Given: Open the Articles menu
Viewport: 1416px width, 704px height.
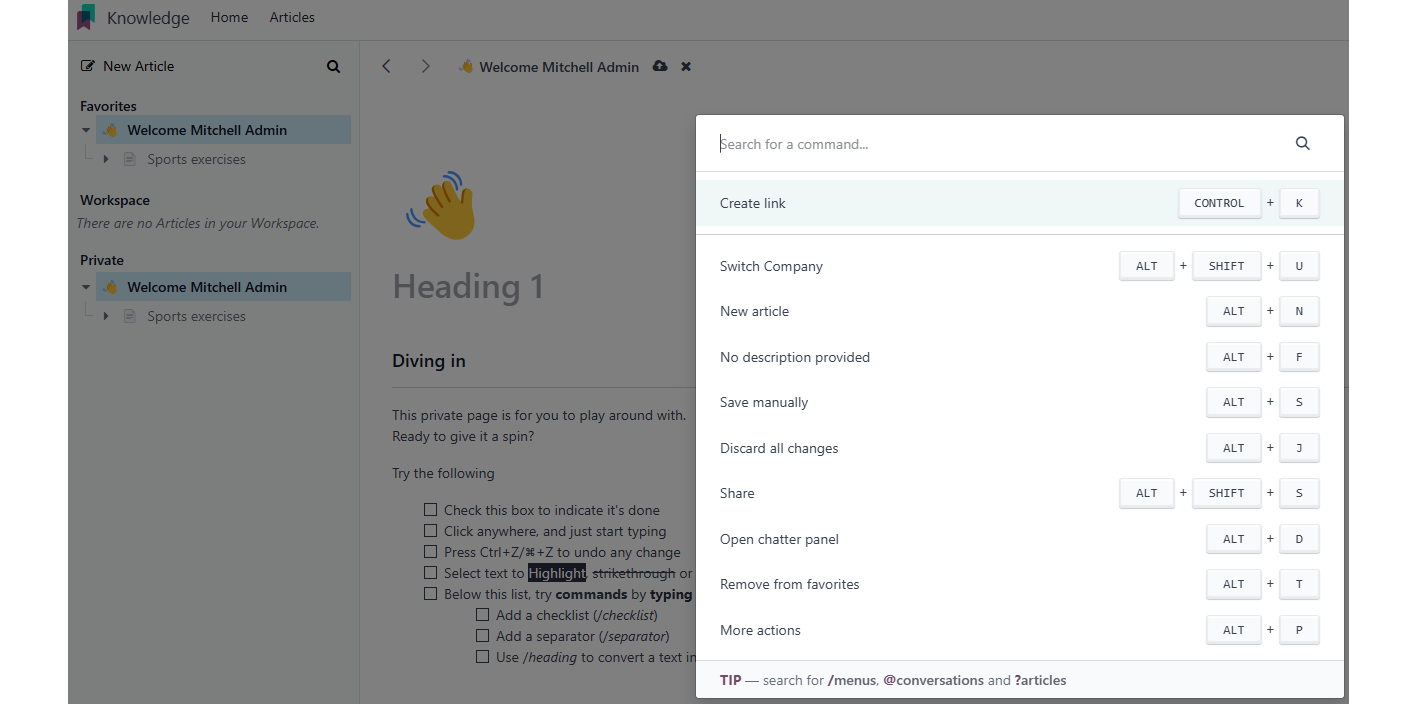Looking at the screenshot, I should (x=292, y=17).
